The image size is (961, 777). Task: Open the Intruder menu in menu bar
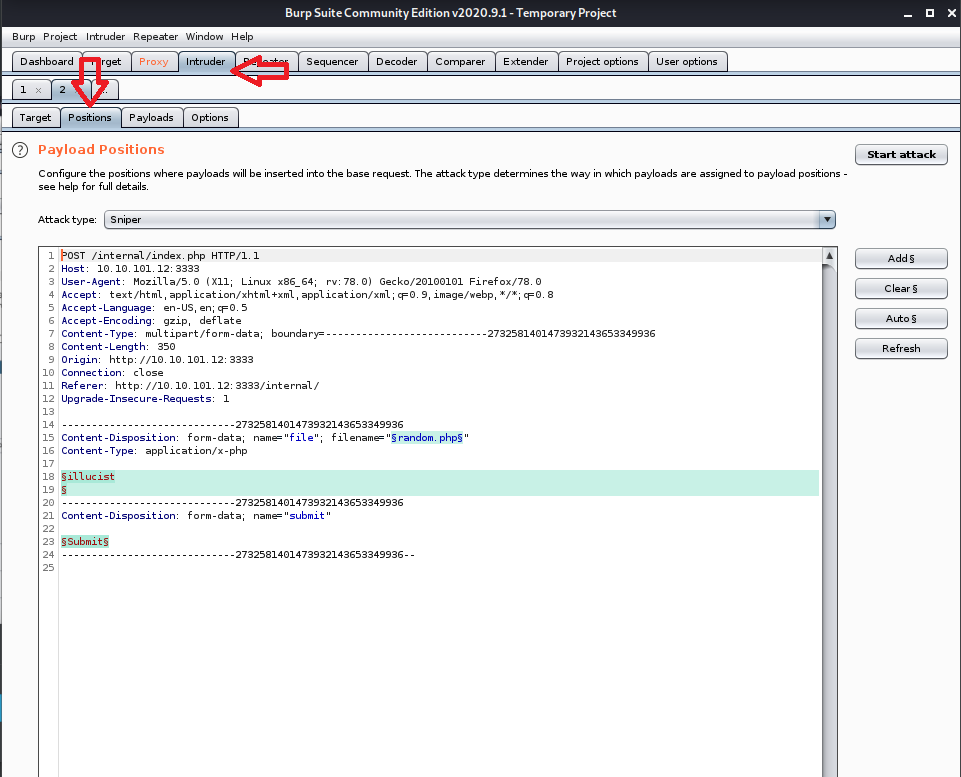click(105, 37)
